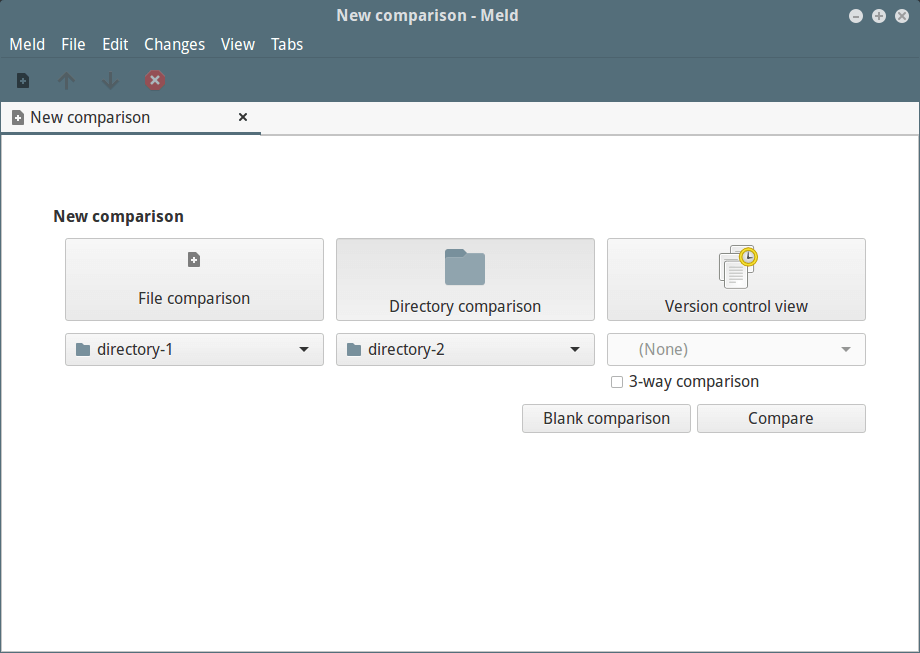Screen dimensions: 920x653
Task: Switch to the New comparison tab
Action: click(x=91, y=117)
